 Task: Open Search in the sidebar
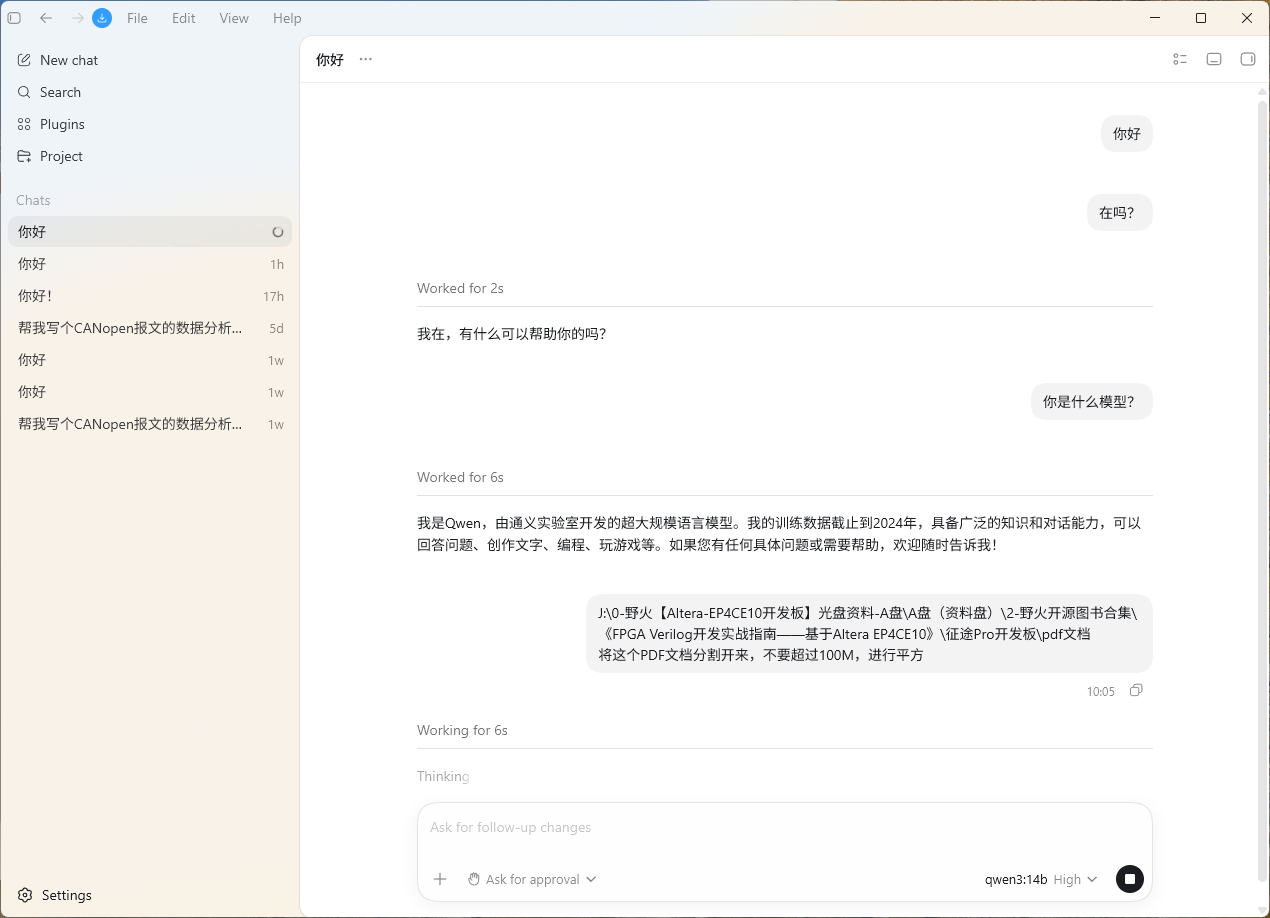point(150,92)
